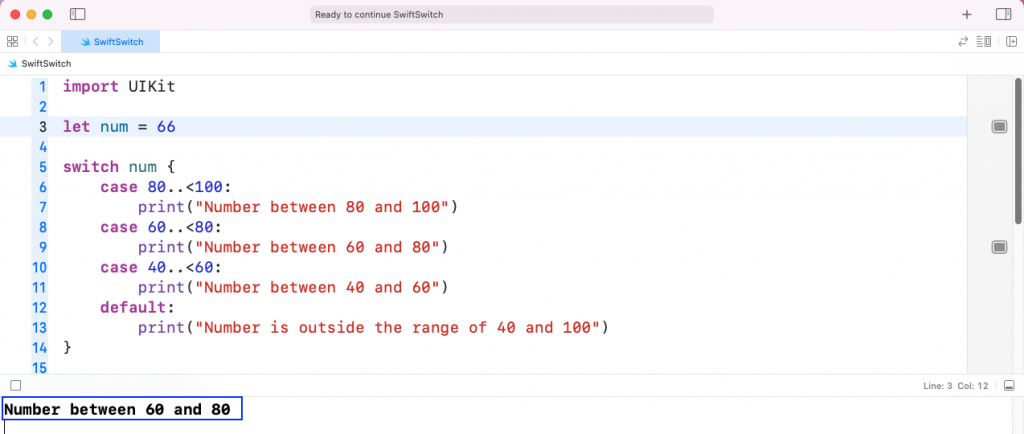Click line number 12 in the gutter
The width and height of the screenshot is (1024, 434).
pyautogui.click(x=39, y=307)
